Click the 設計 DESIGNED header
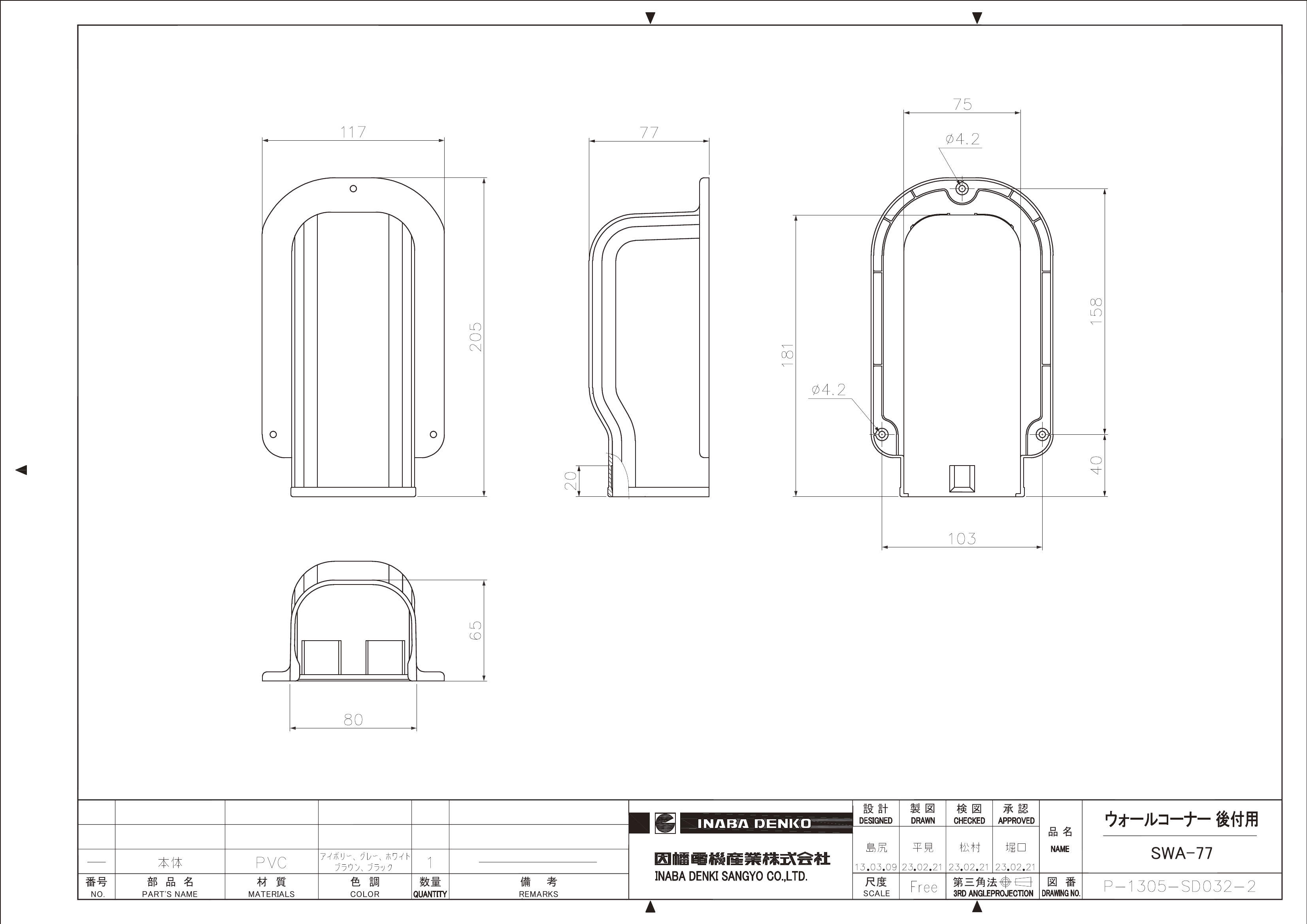Viewport: 1307px width, 924px height. click(x=875, y=814)
